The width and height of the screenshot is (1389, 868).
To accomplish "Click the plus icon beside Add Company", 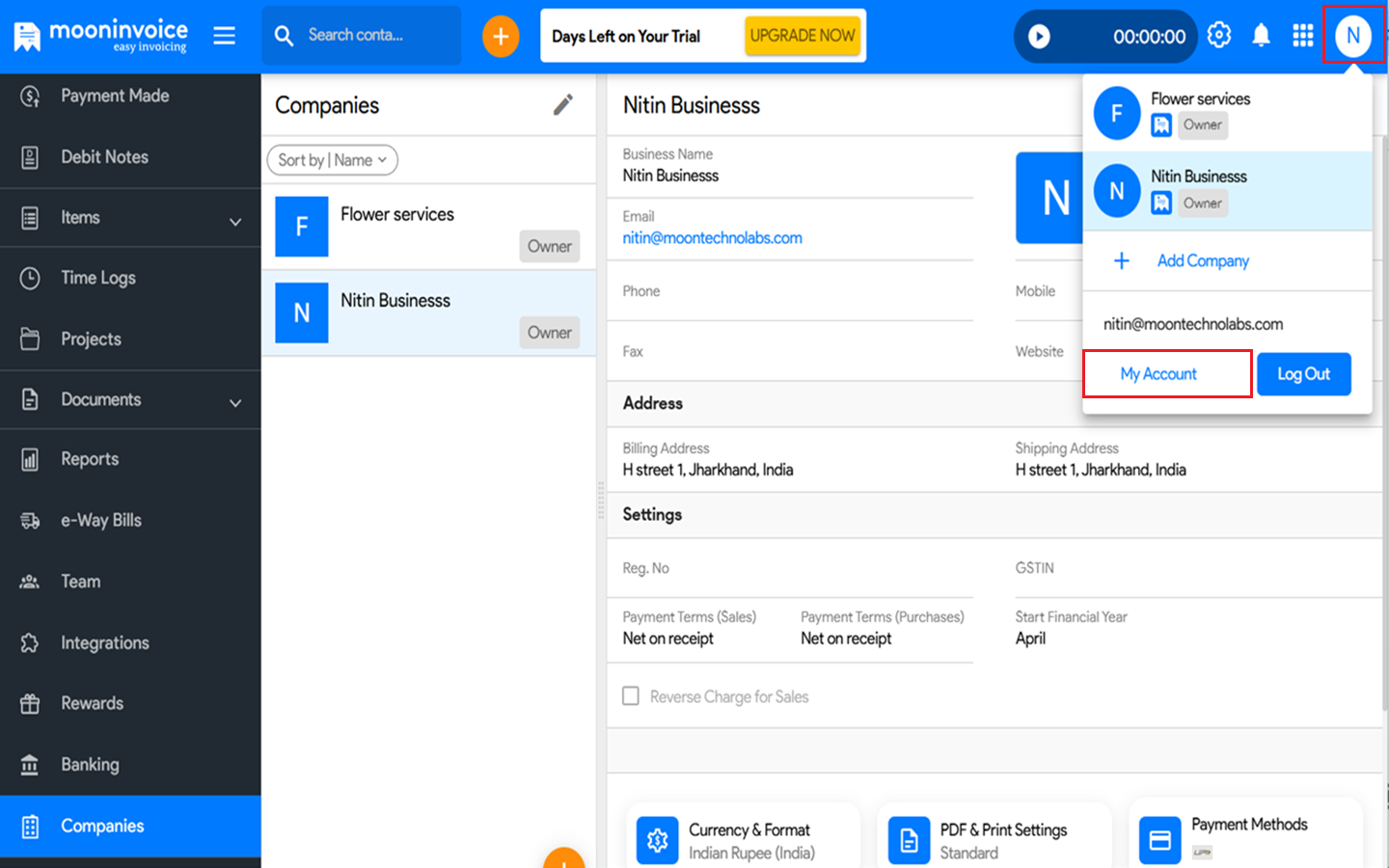I will (1122, 260).
